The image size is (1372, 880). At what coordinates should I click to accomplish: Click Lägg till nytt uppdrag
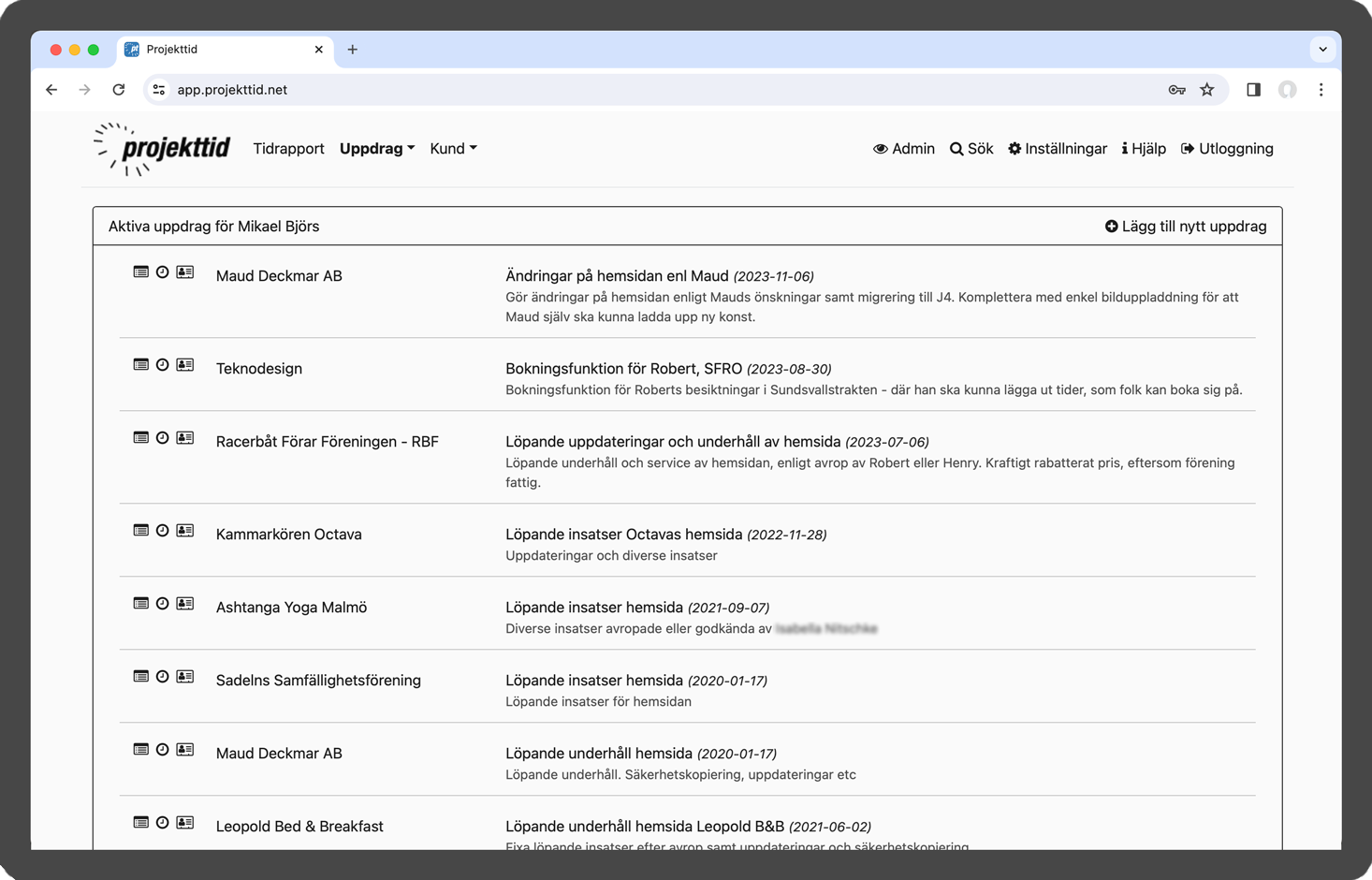click(x=1185, y=227)
